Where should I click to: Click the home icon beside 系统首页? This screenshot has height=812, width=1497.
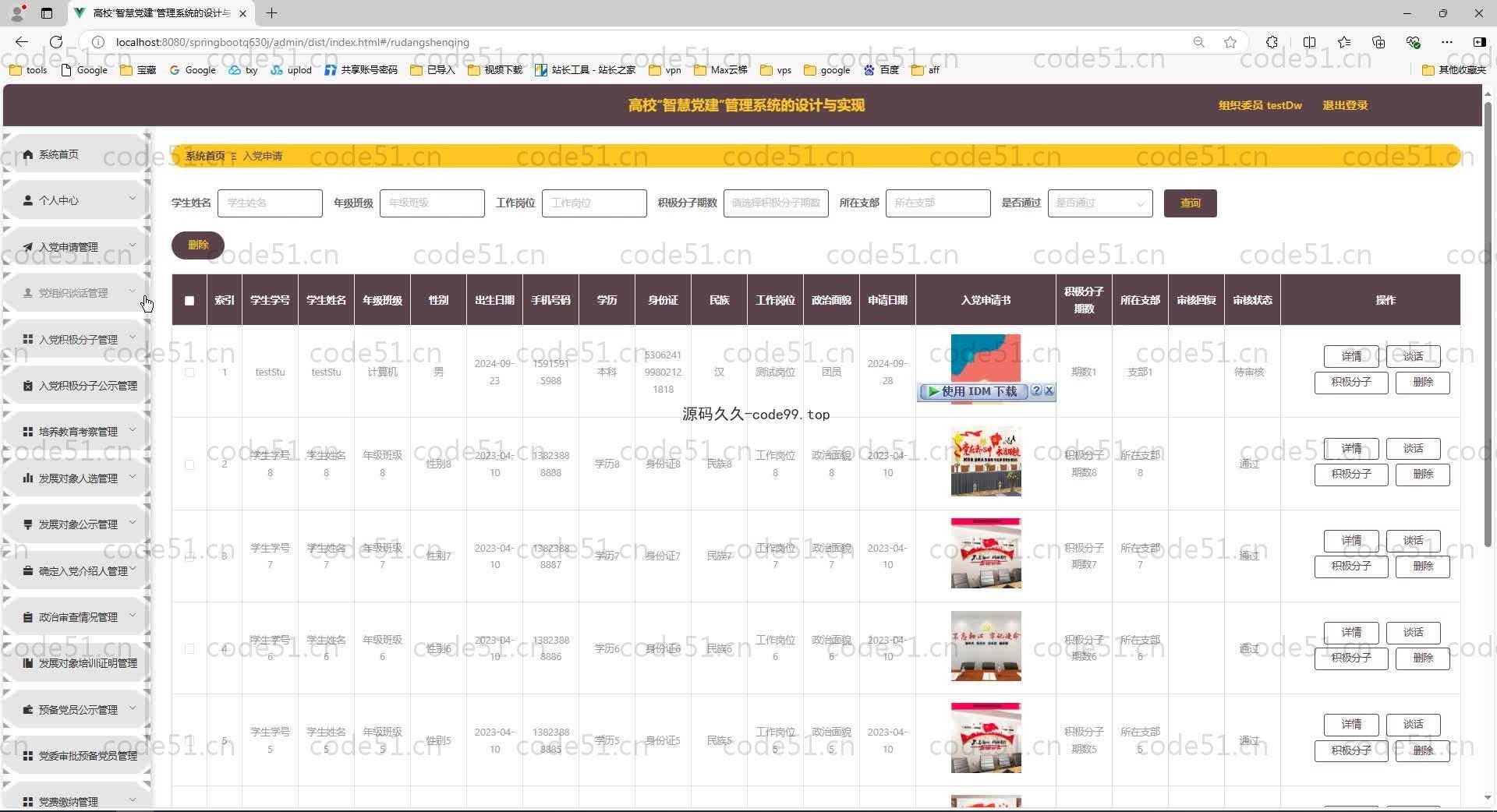tap(28, 154)
